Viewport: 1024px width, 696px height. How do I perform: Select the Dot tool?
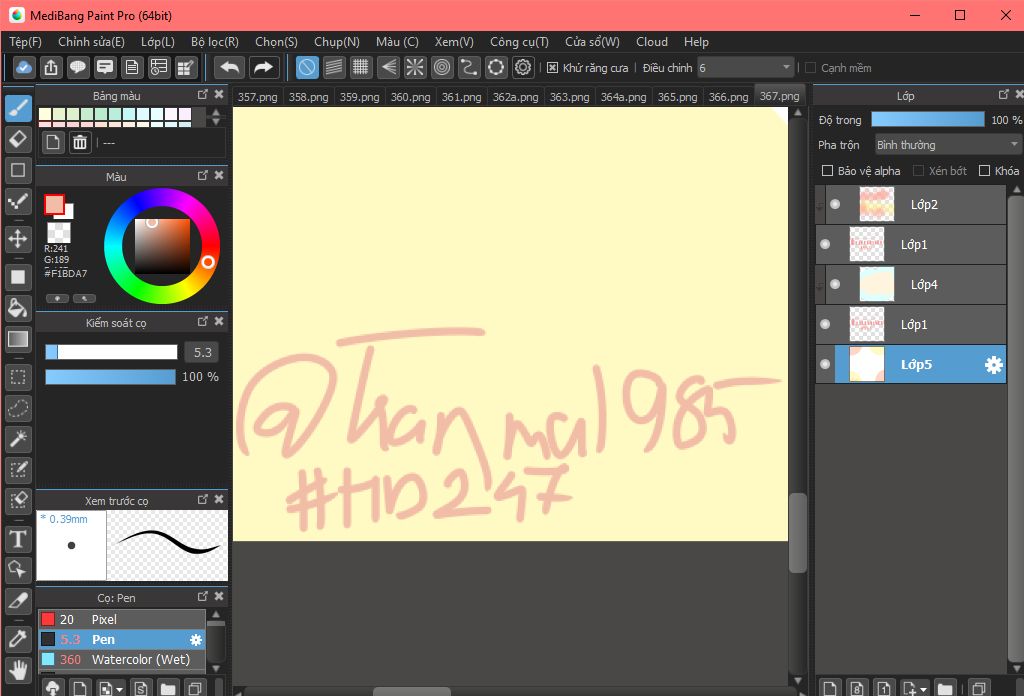pos(18,202)
